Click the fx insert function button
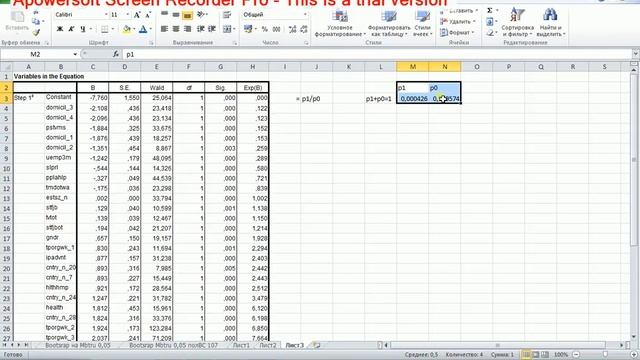This screenshot has width=640, height=360. point(116,54)
